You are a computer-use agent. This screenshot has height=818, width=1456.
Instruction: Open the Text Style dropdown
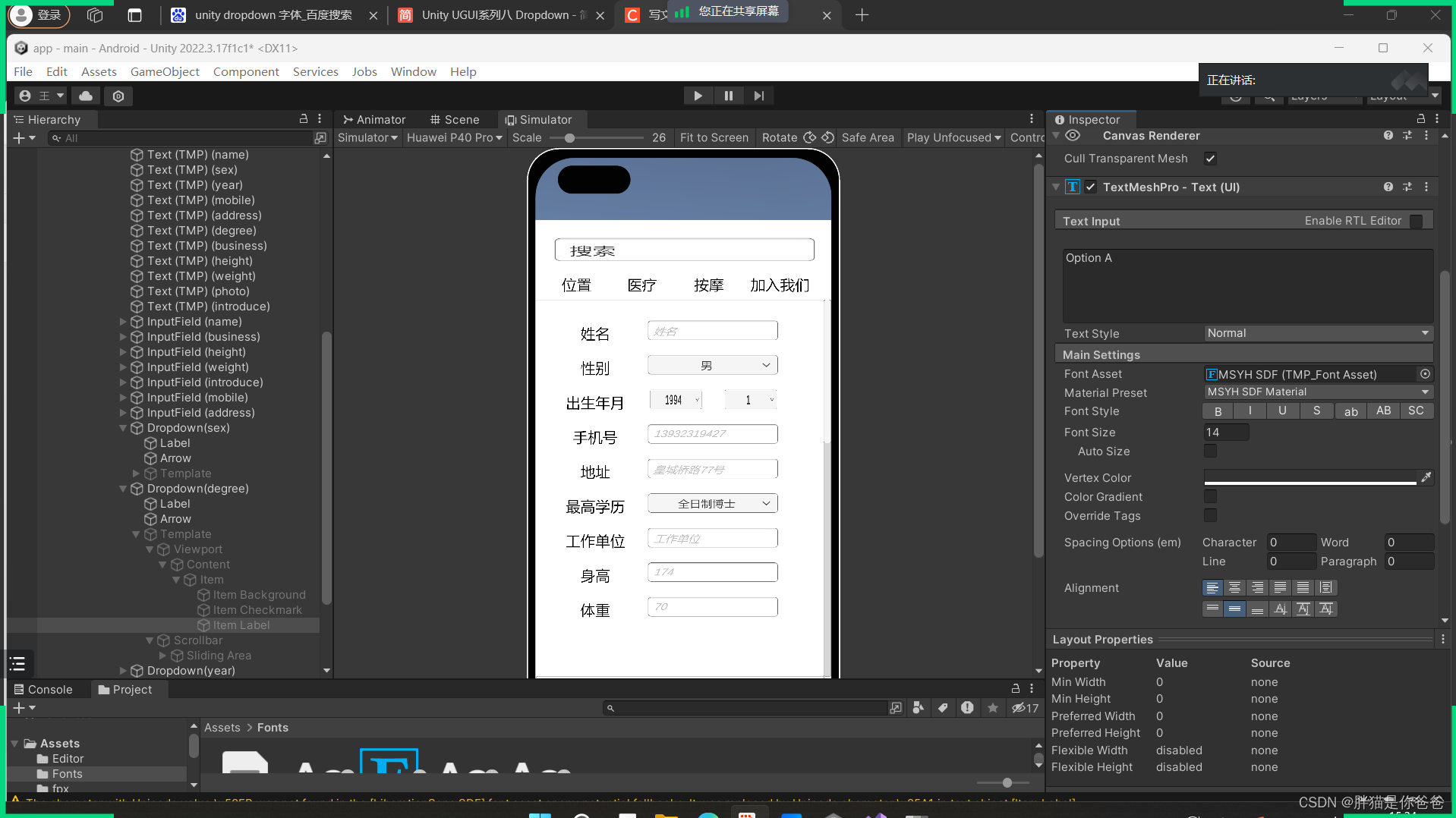coord(1319,333)
